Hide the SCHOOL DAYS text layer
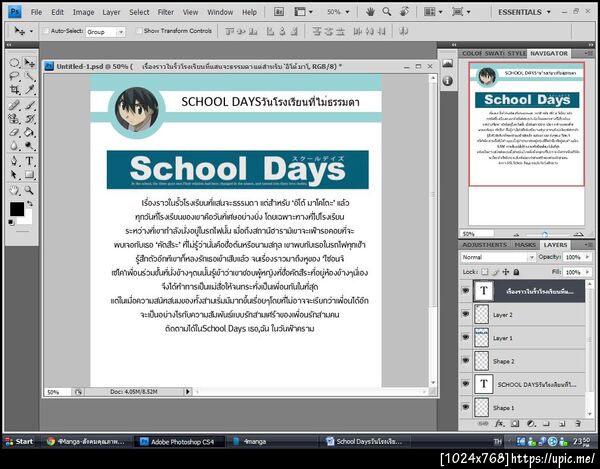600x469 pixels. tap(465, 384)
